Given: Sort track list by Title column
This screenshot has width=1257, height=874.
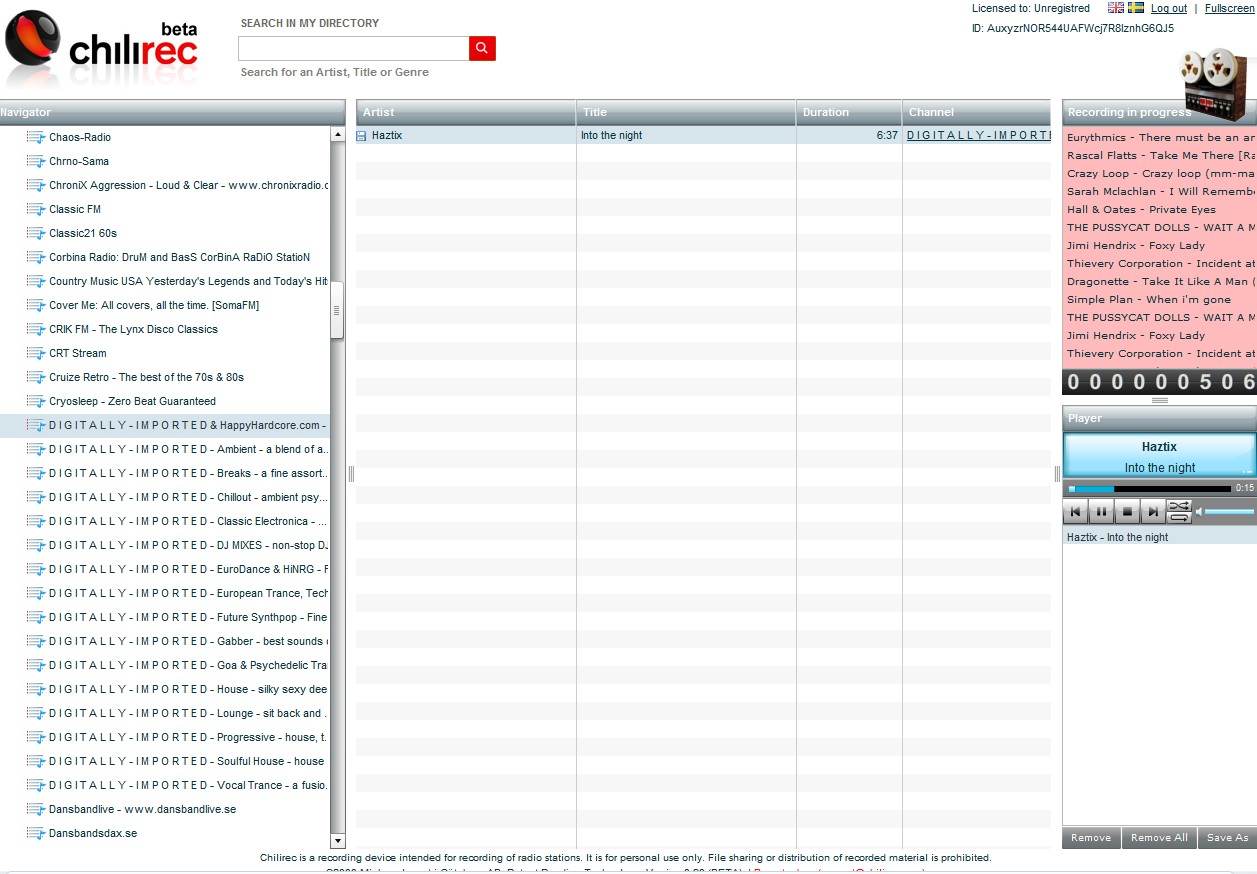Looking at the screenshot, I should 686,112.
